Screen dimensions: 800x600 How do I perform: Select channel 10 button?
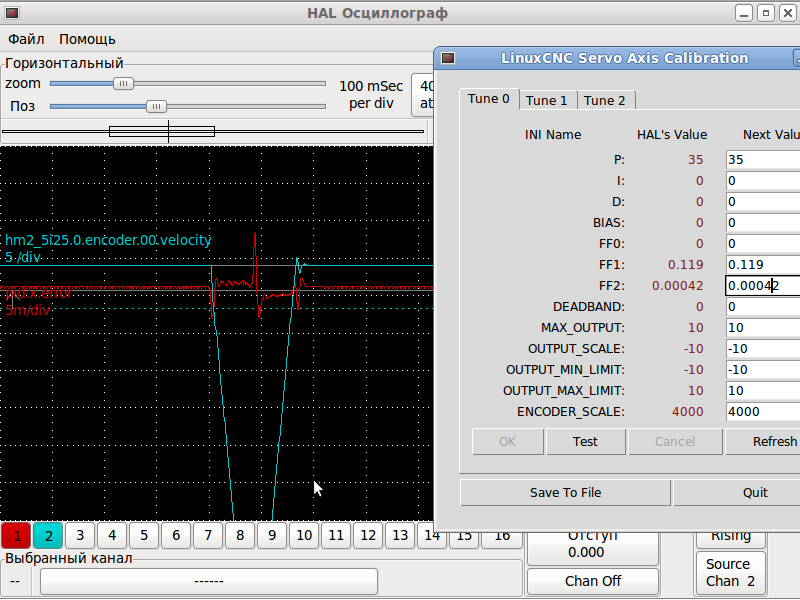coord(304,535)
